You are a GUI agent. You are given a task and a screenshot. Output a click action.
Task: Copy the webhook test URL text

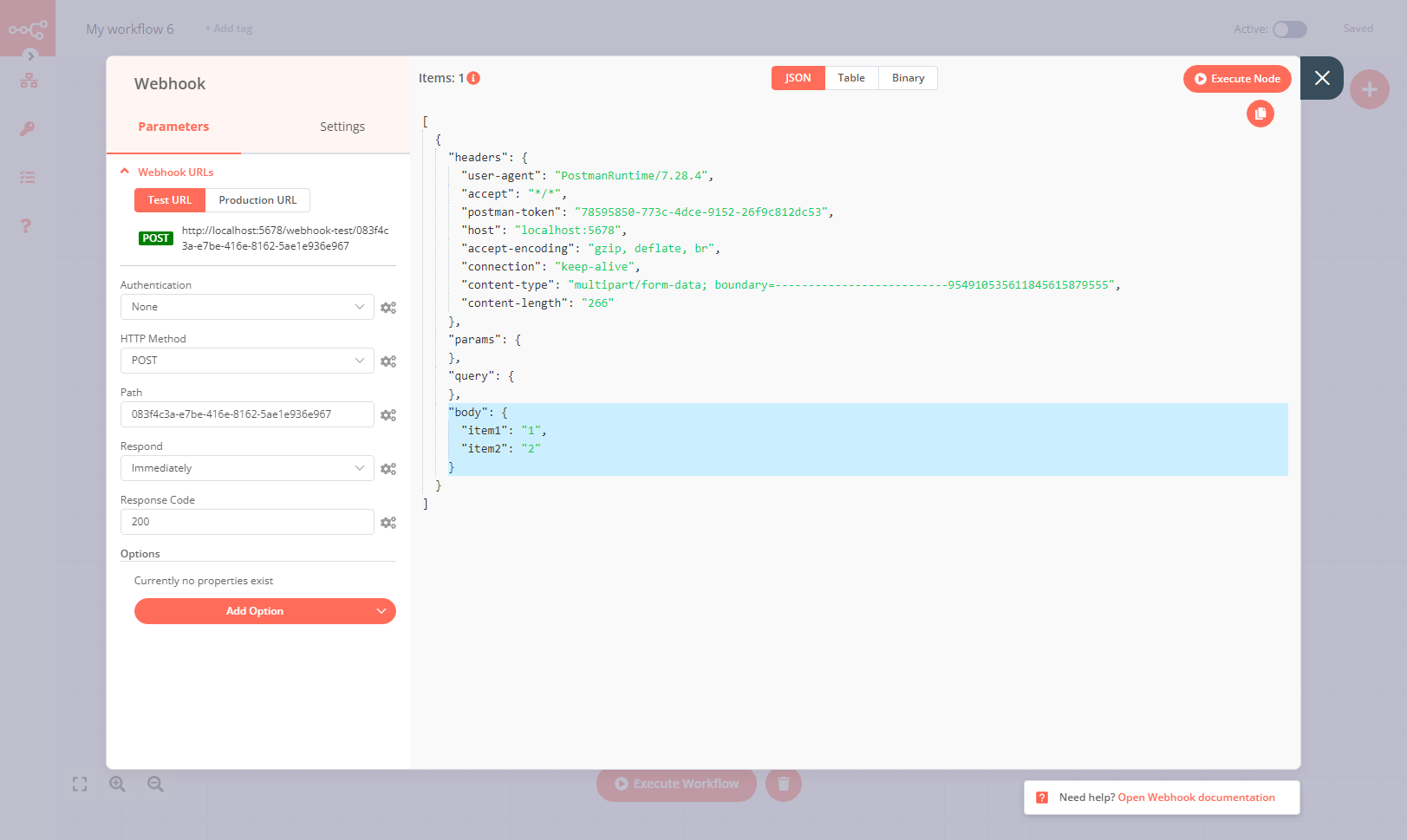(285, 238)
